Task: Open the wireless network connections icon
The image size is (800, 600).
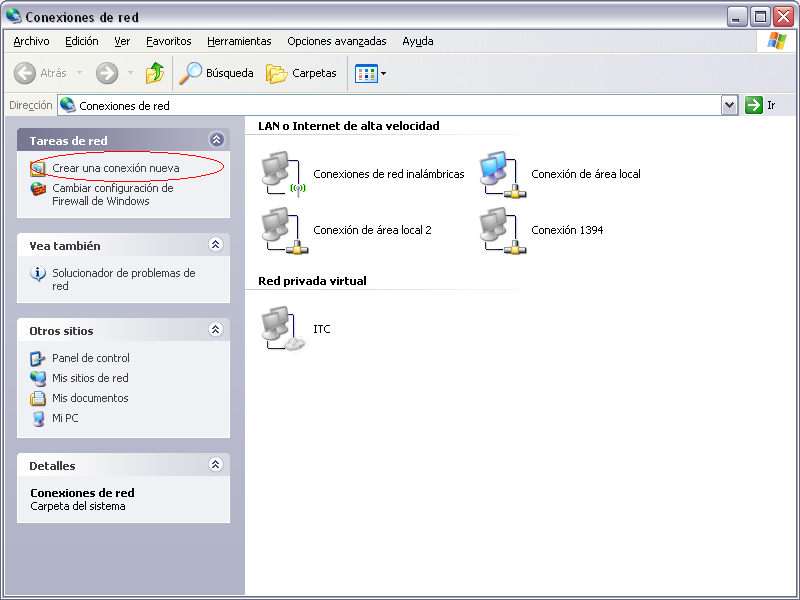Action: (281, 174)
